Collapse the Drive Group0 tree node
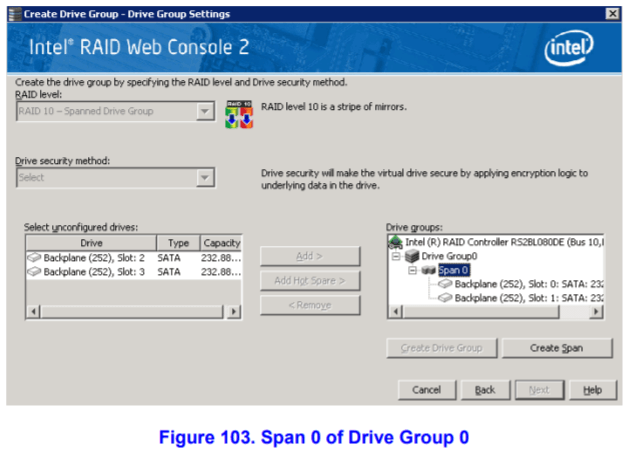Viewport: 627px width, 452px height. pyautogui.click(x=395, y=256)
